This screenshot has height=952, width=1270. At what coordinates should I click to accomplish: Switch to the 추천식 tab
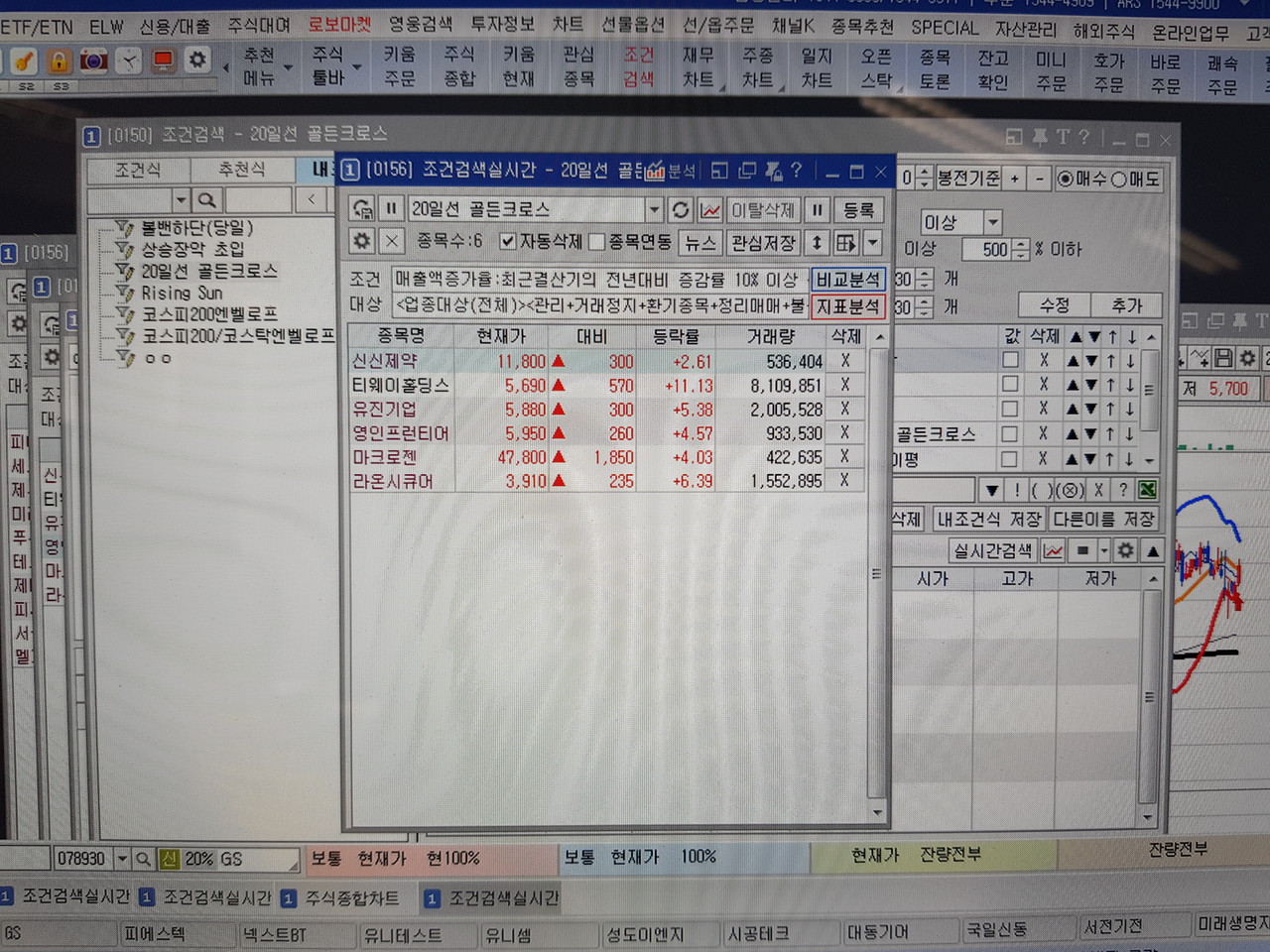(241, 171)
